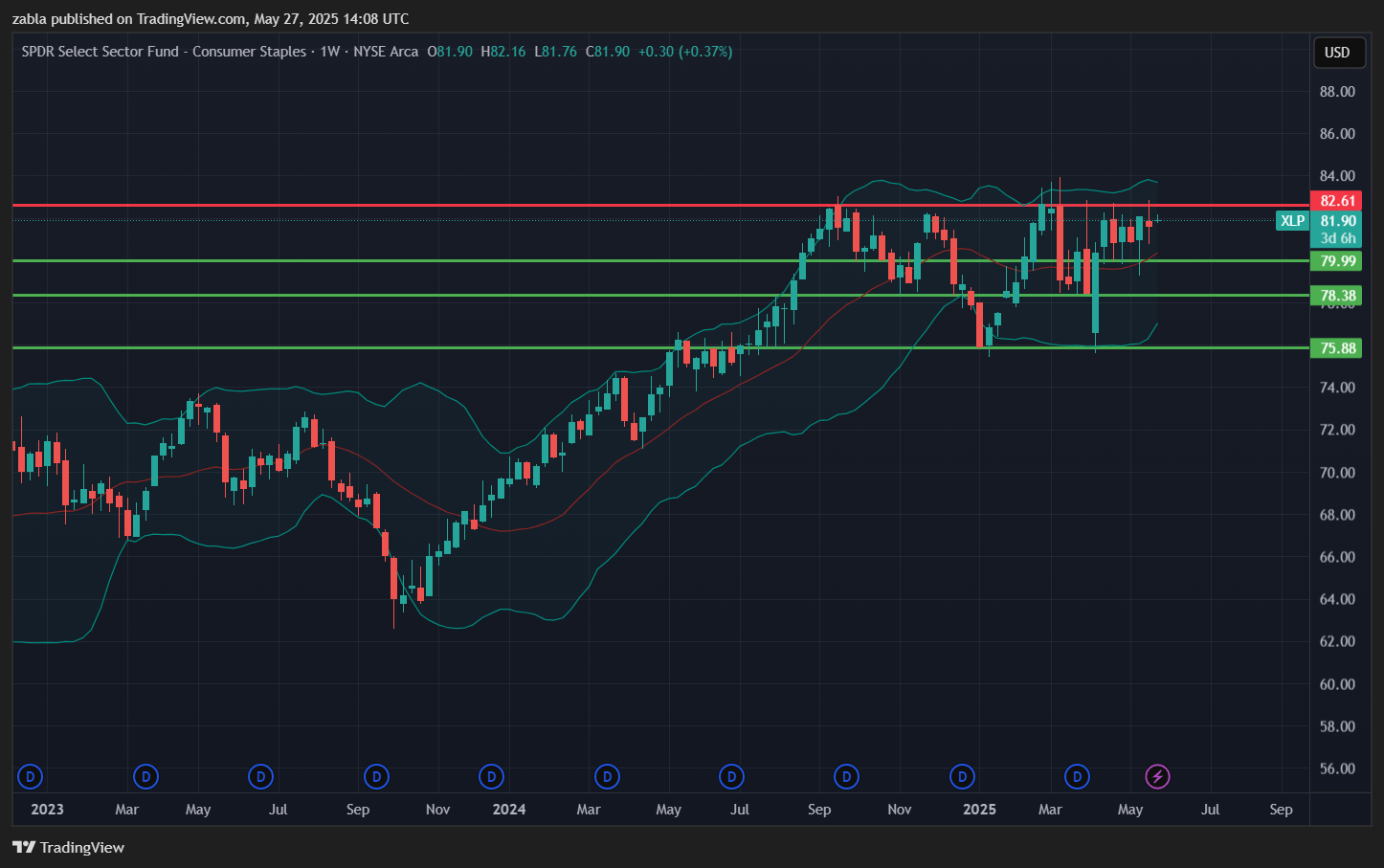Screen dimensions: 1384x868
Task: Click the green 75.88 support level label
Action: click(x=1337, y=348)
